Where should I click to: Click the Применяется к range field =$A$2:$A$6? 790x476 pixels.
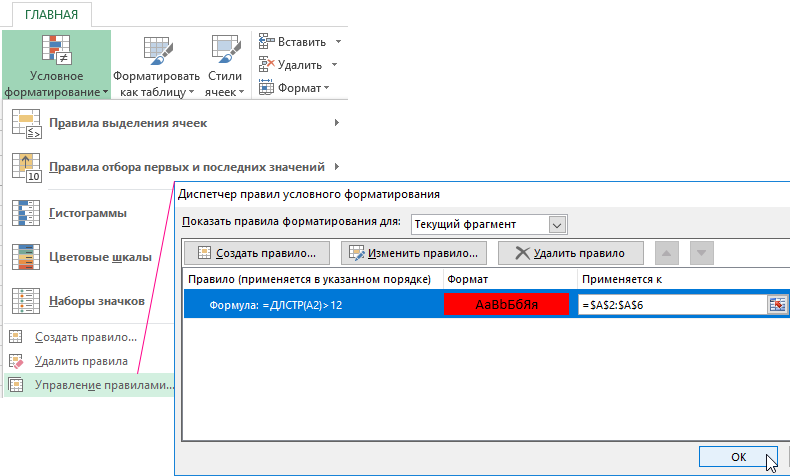673,305
